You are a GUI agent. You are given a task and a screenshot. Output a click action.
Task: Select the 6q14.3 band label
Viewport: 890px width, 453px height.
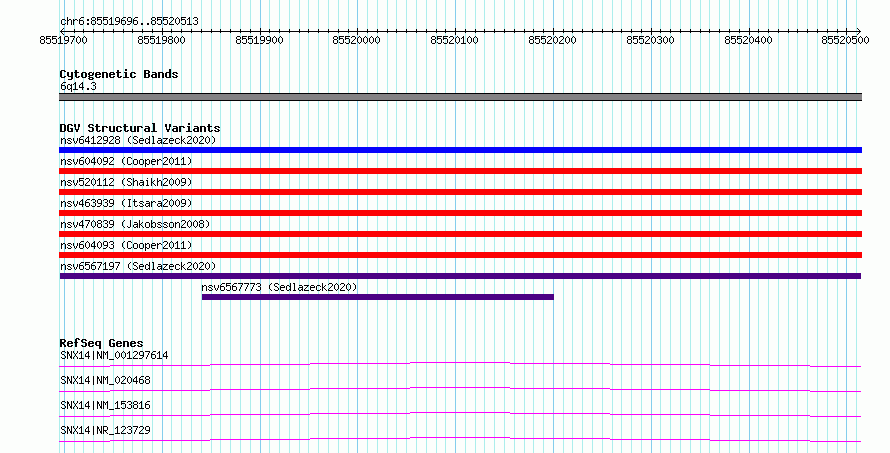(x=78, y=86)
